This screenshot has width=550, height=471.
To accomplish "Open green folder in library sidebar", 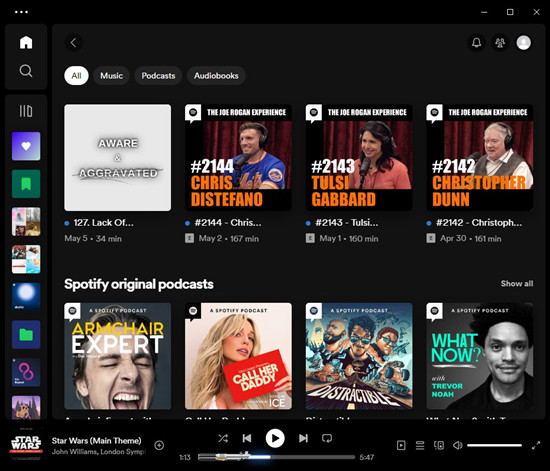I will 26,335.
